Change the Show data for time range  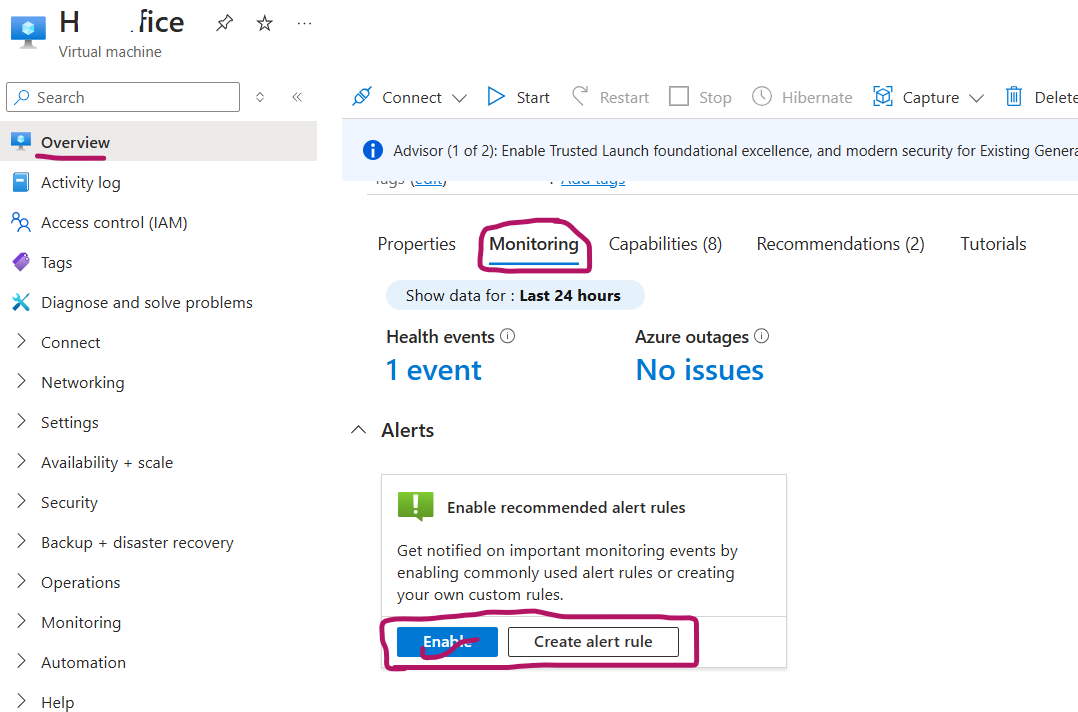click(515, 294)
